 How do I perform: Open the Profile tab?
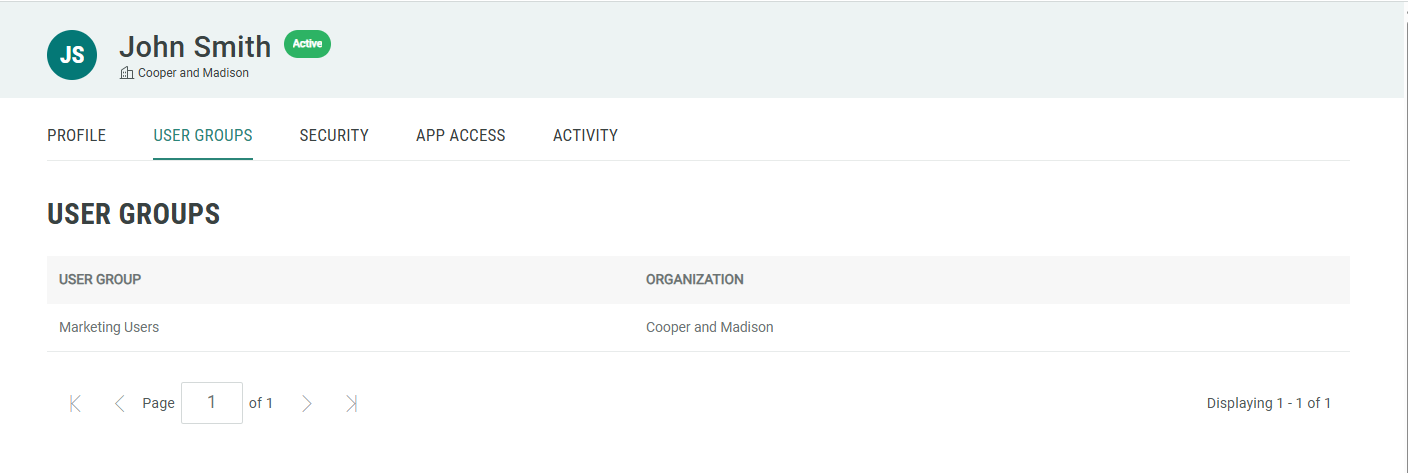[x=76, y=135]
